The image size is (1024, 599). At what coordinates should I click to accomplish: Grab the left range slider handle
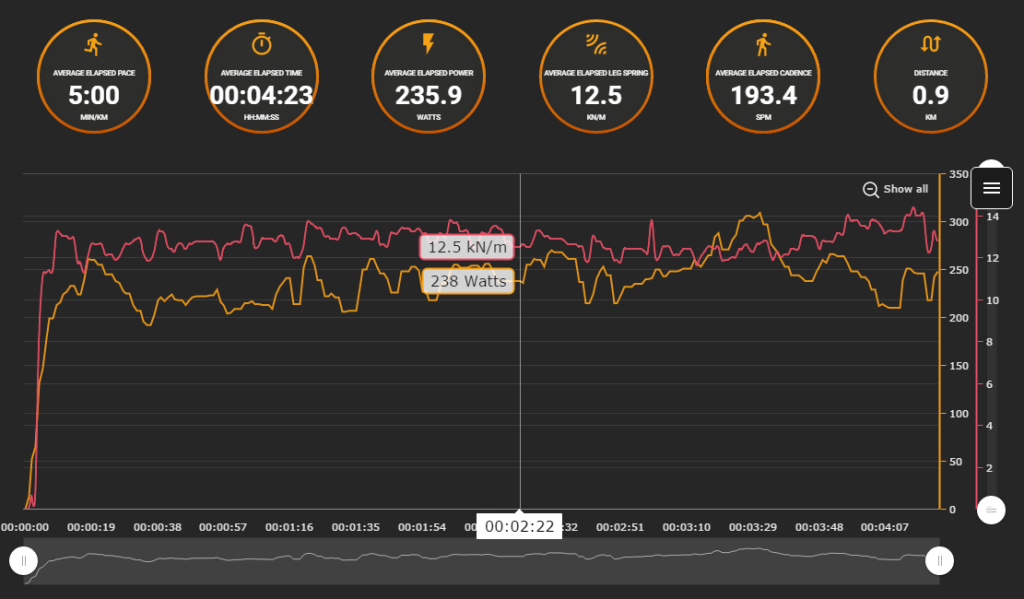point(24,560)
